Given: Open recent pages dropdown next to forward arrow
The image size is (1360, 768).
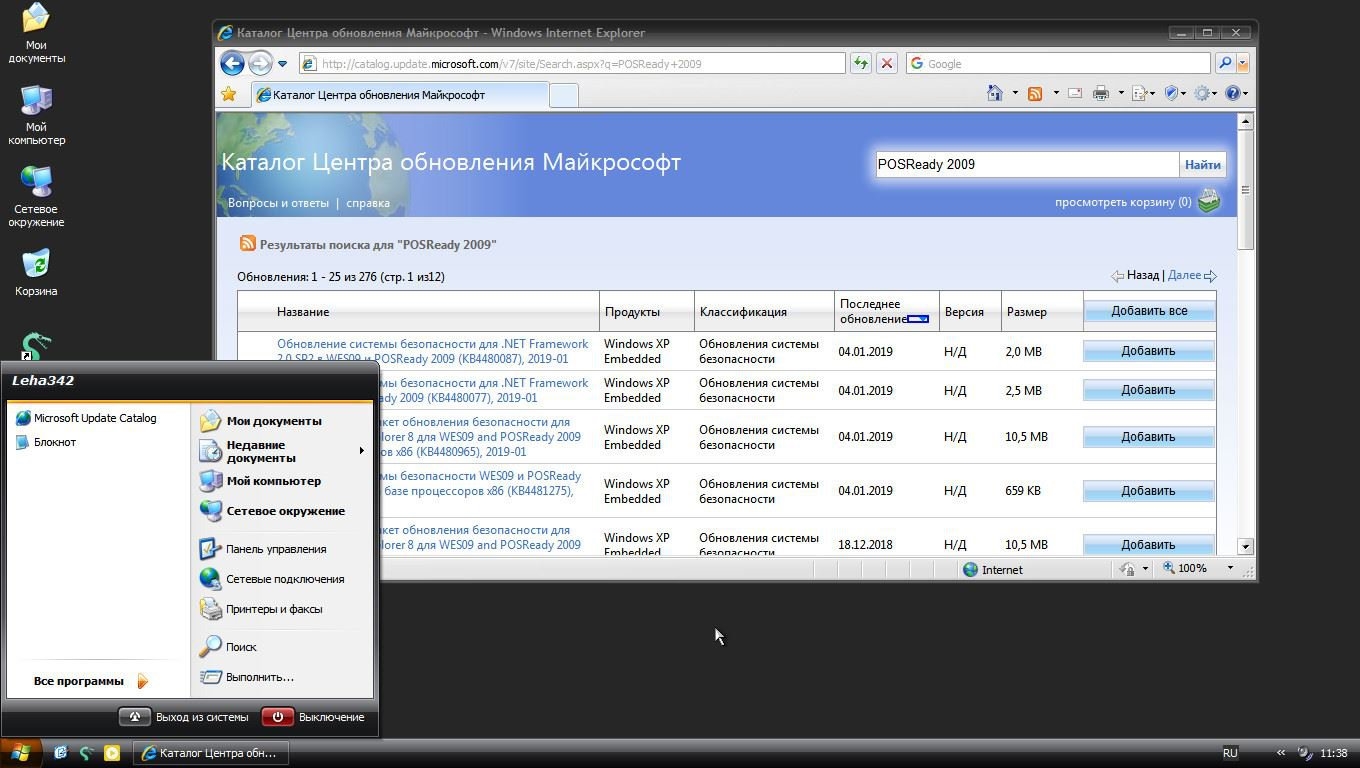Looking at the screenshot, I should 283,64.
